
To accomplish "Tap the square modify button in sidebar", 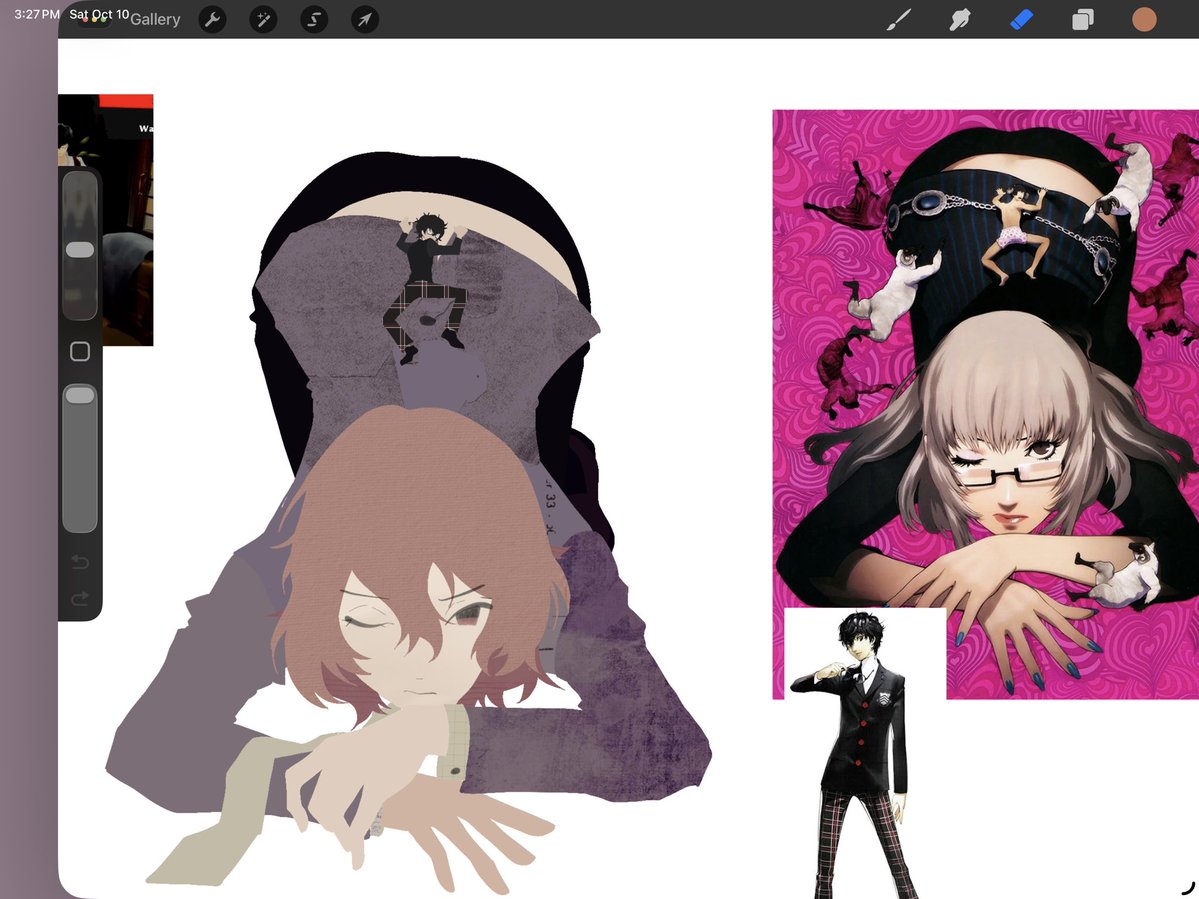I will (80, 352).
